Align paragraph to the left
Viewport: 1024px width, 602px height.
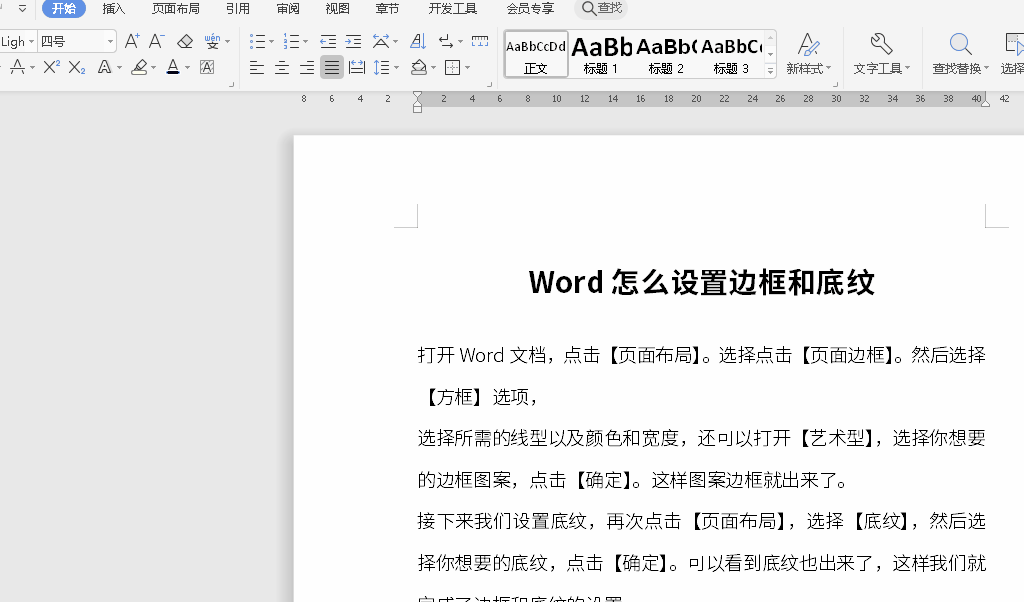pyautogui.click(x=257, y=67)
